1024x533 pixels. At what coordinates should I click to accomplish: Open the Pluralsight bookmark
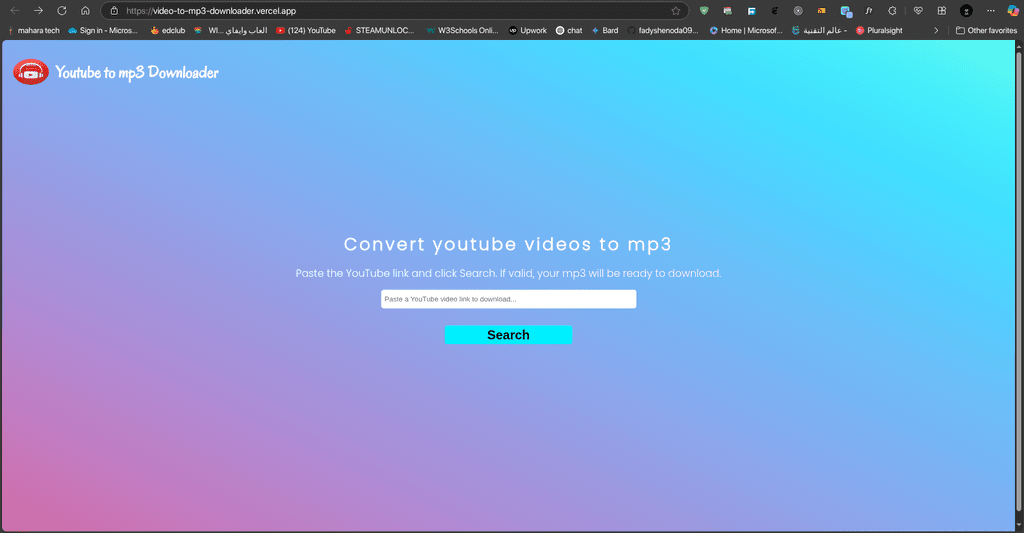[x=879, y=30]
